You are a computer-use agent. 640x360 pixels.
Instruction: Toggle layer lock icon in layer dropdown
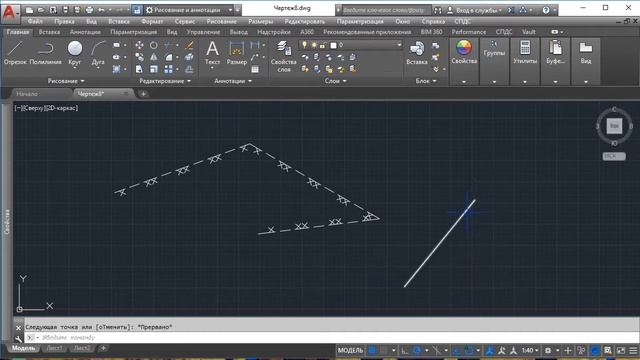point(323,45)
